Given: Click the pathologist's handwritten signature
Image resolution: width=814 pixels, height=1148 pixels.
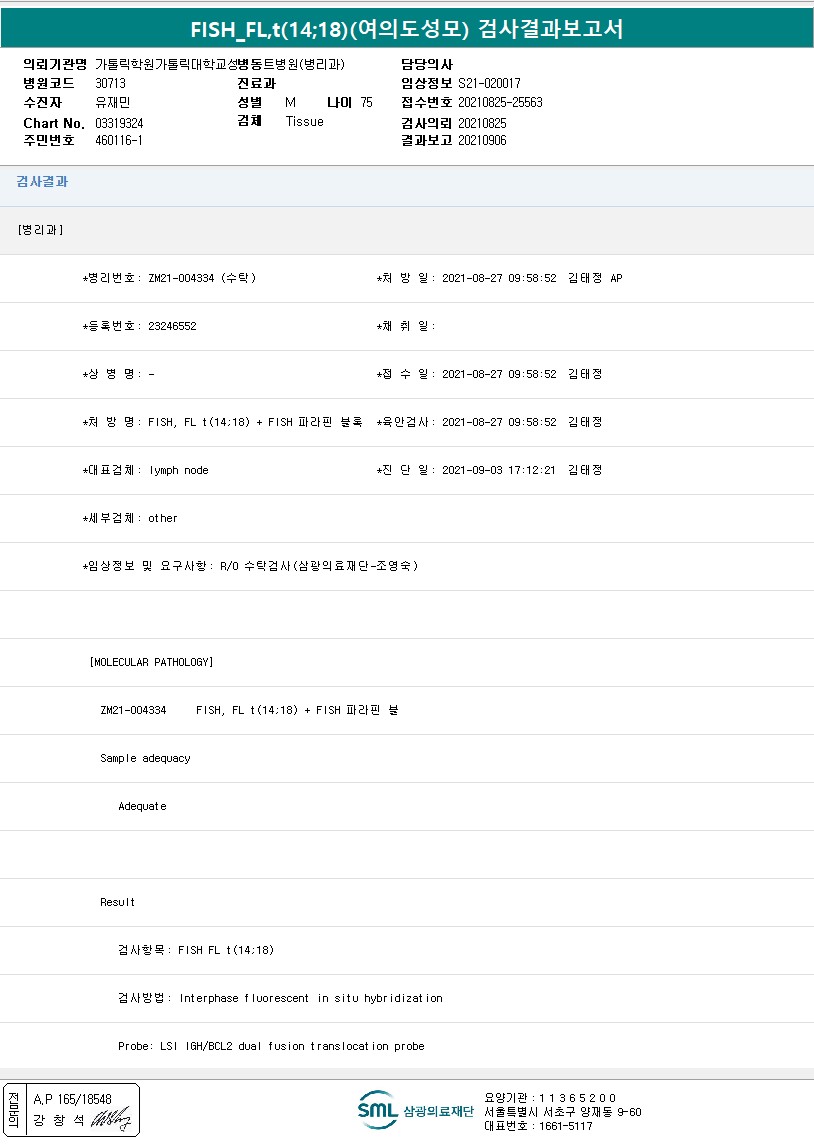Looking at the screenshot, I should (112, 1121).
